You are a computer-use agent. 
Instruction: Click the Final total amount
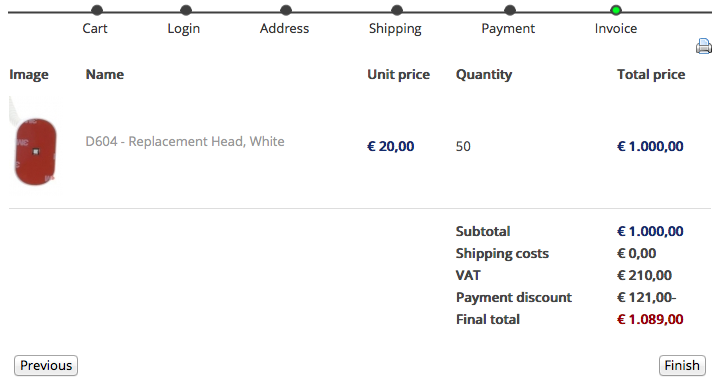point(650,319)
